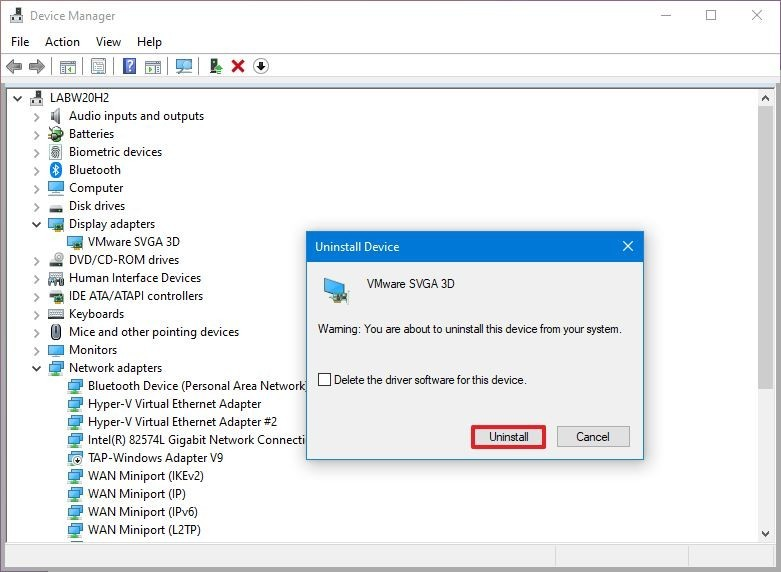Viewport: 781px width, 572px height.
Task: Expand the Computer node
Action: 36,188
